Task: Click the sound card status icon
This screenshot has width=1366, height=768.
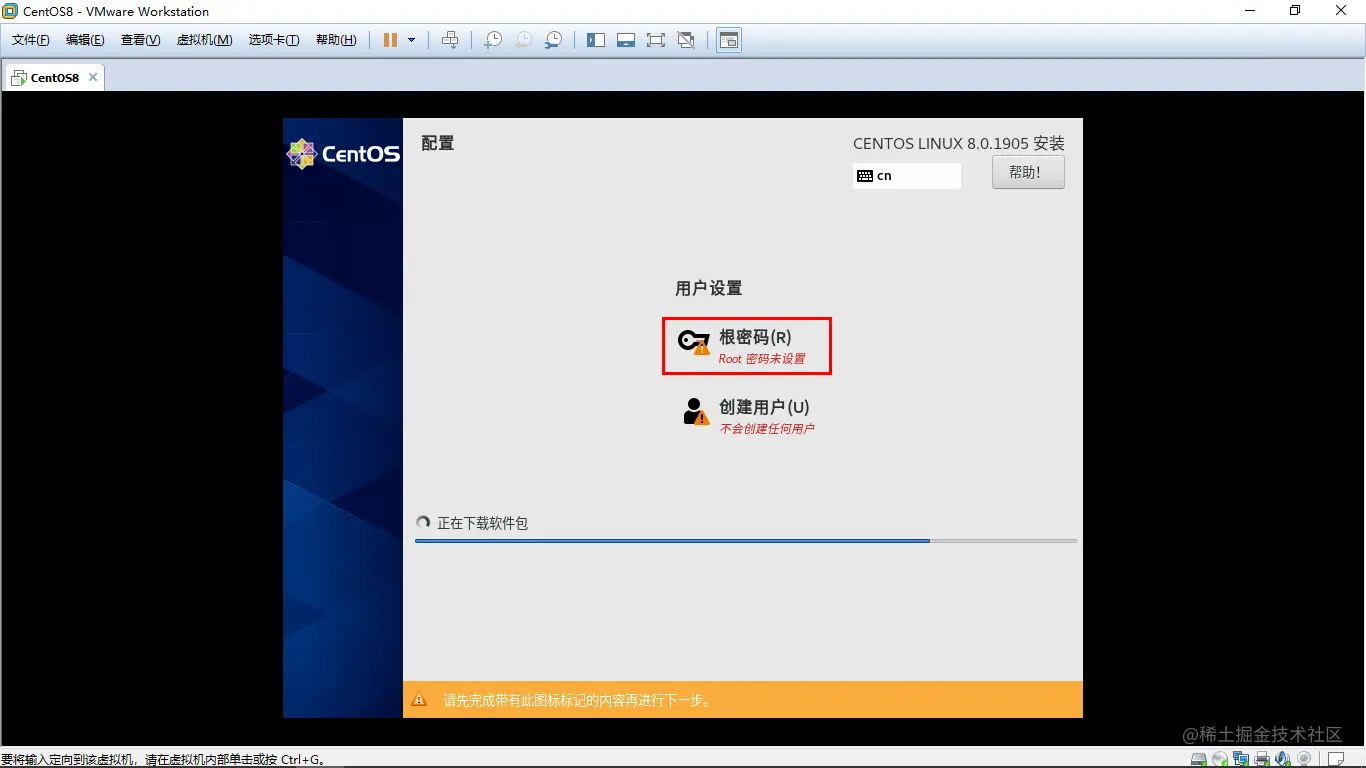Action: (x=1283, y=759)
